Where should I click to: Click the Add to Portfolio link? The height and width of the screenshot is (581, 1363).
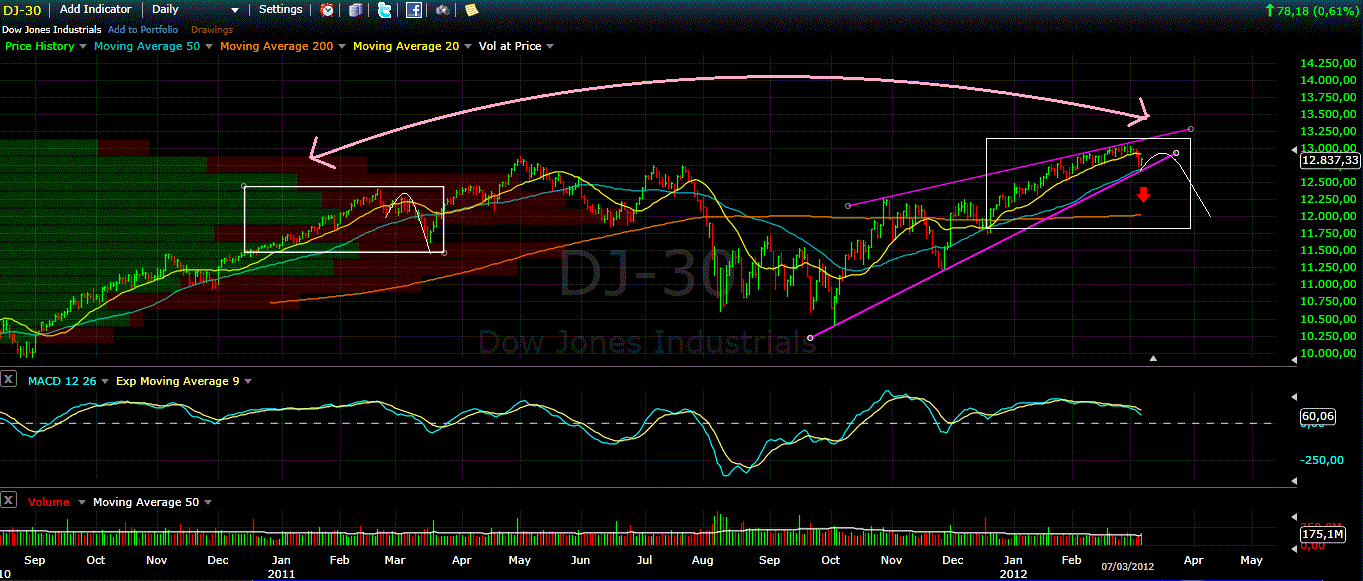pyautogui.click(x=143, y=30)
